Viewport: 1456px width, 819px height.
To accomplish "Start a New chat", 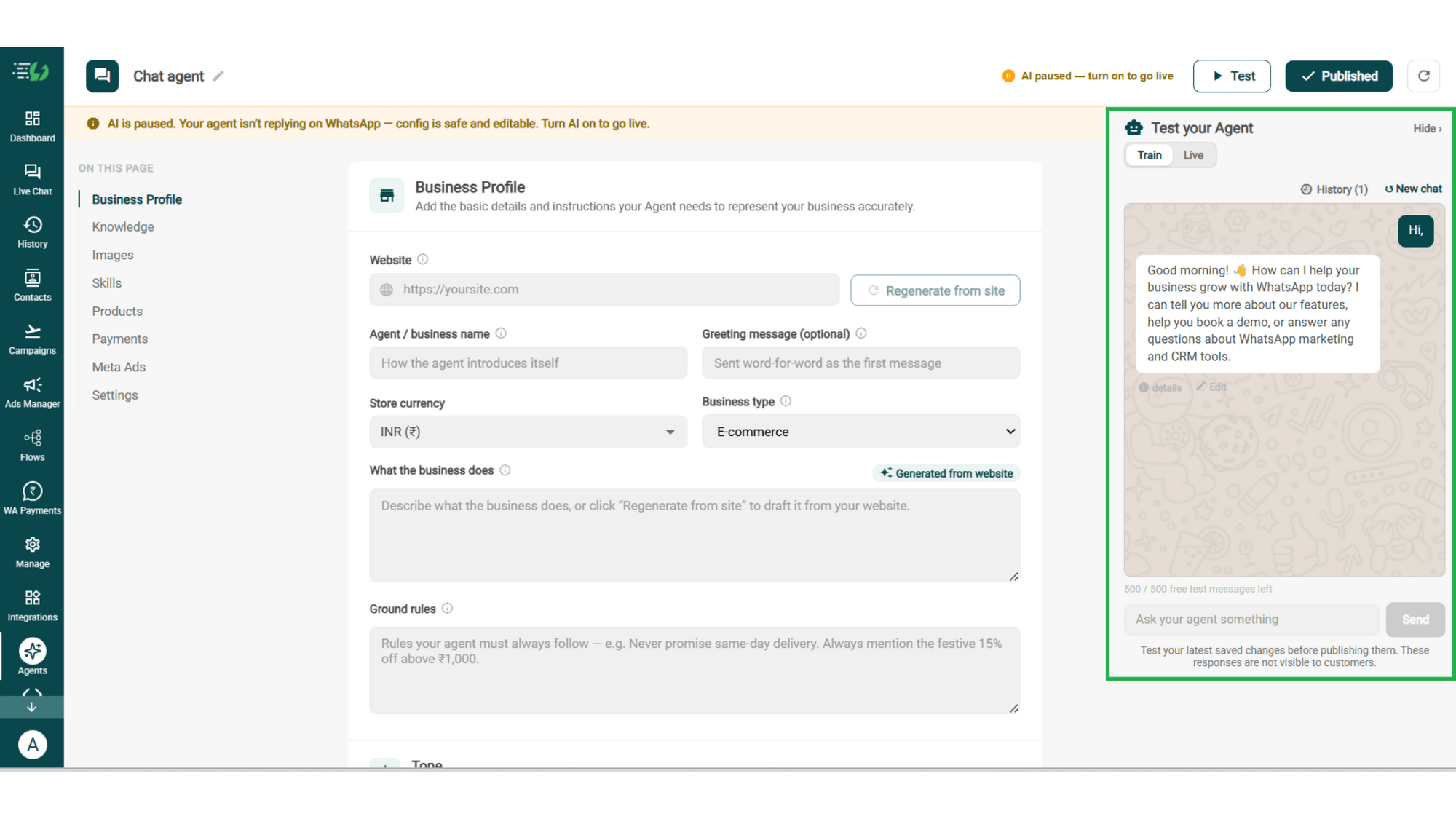I will point(1413,189).
